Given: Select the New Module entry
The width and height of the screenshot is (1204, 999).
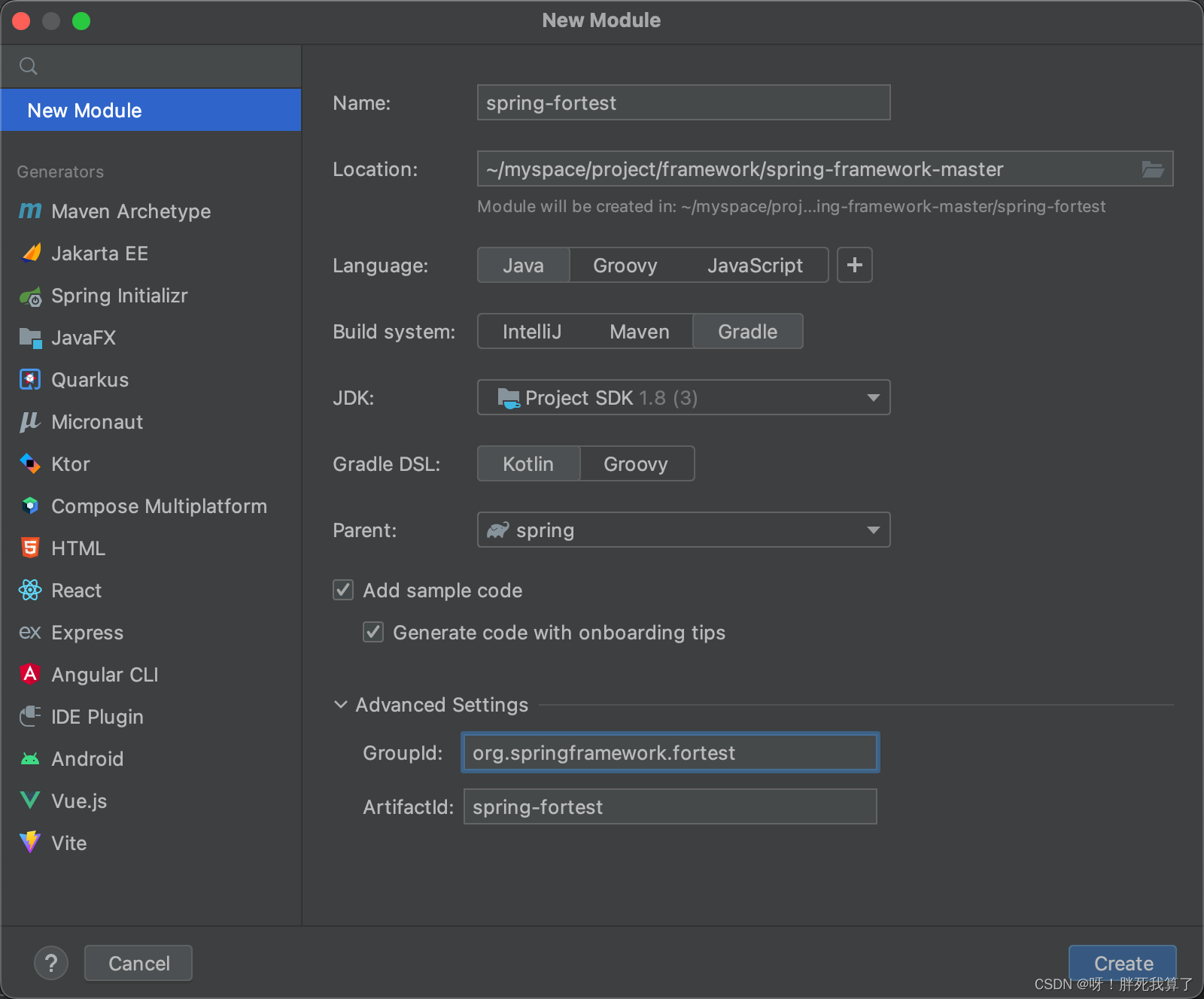Looking at the screenshot, I should point(150,110).
